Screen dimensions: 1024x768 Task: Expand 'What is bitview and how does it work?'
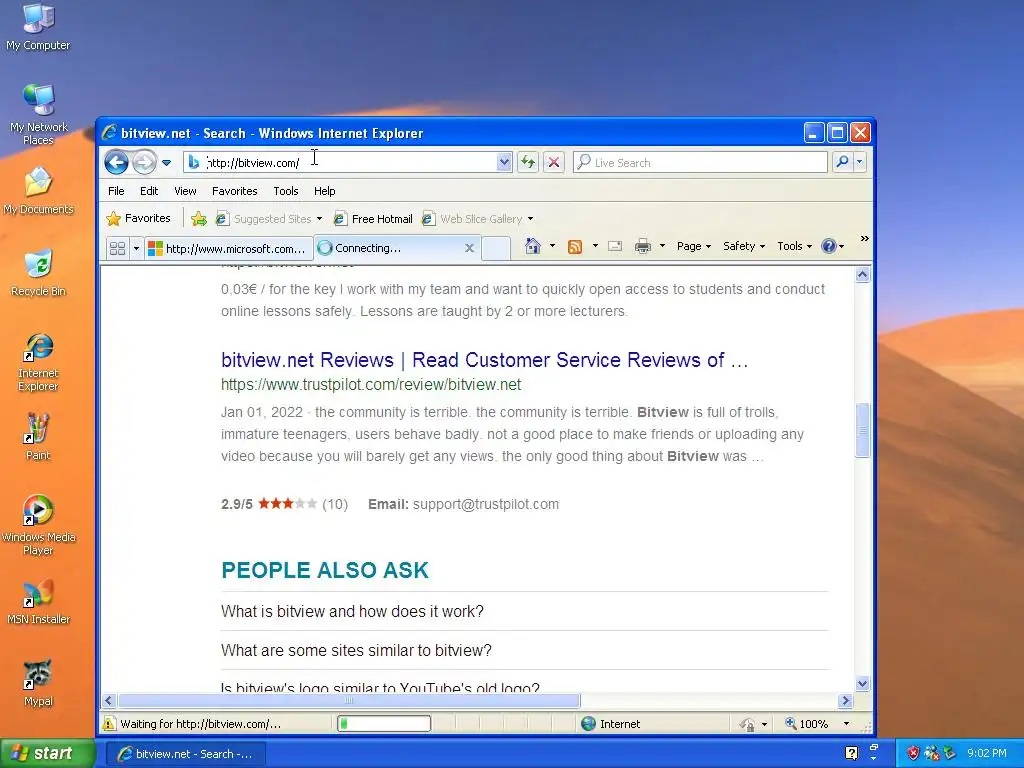pyautogui.click(x=352, y=611)
